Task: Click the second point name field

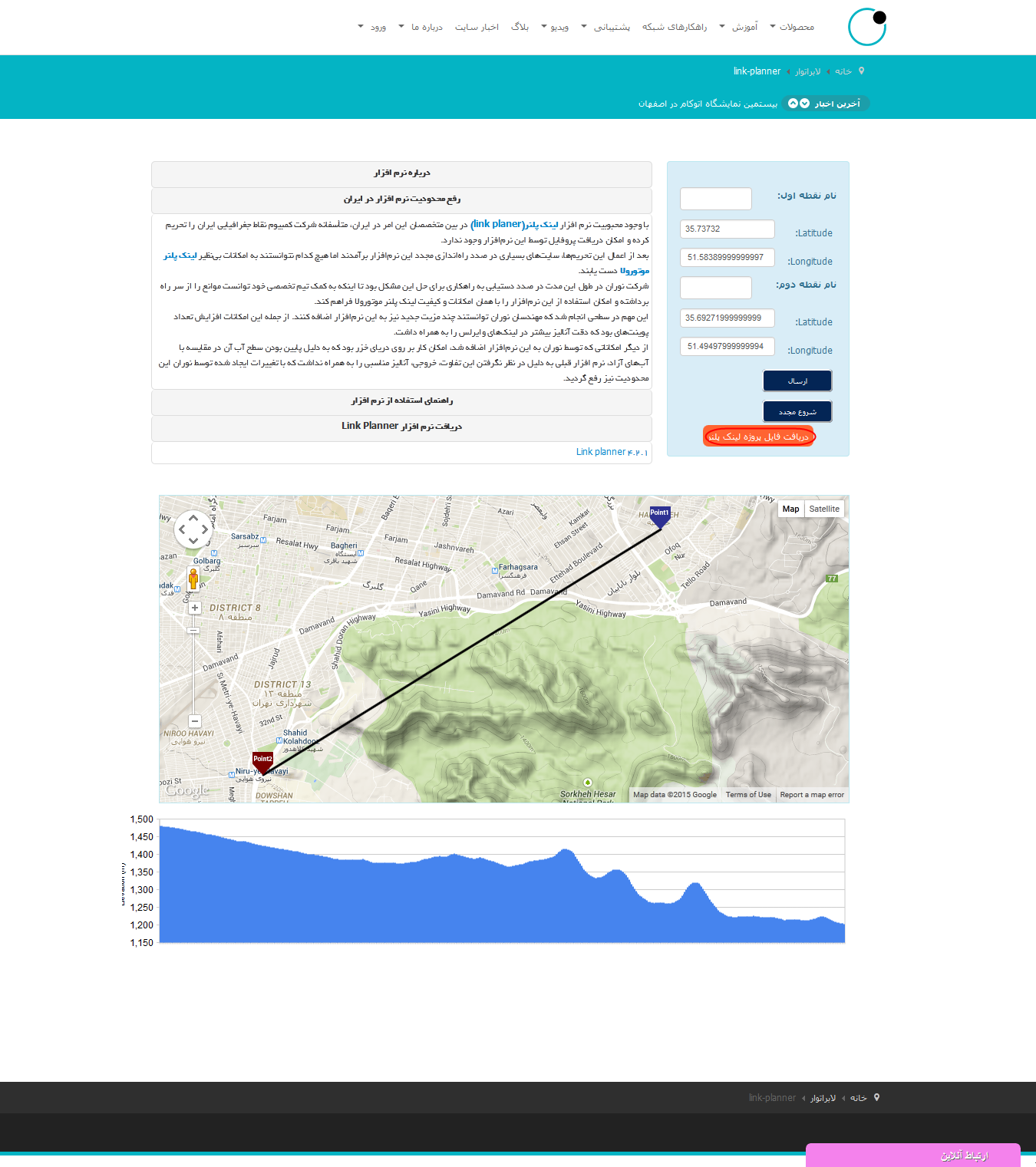Action: [x=716, y=288]
